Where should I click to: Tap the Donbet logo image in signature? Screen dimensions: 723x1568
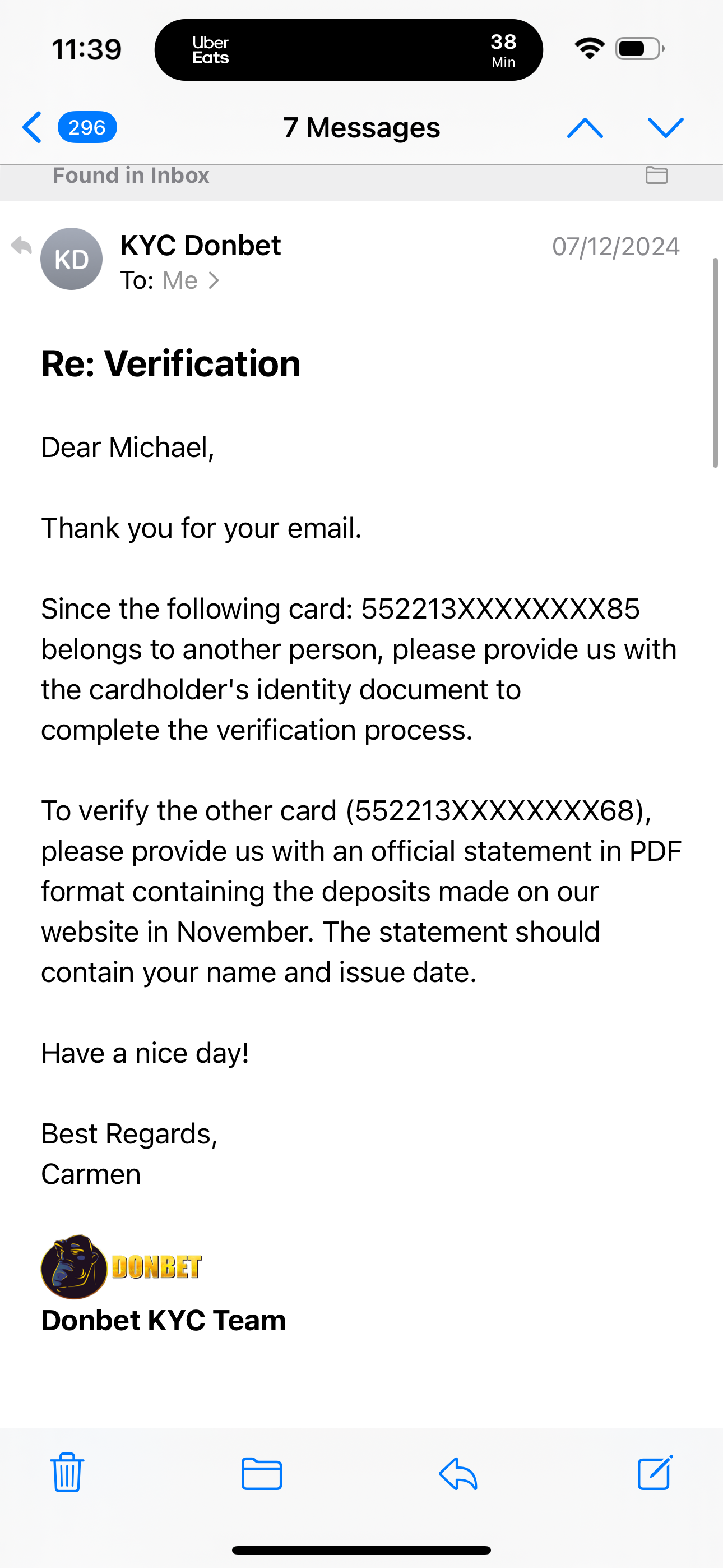[x=122, y=1267]
